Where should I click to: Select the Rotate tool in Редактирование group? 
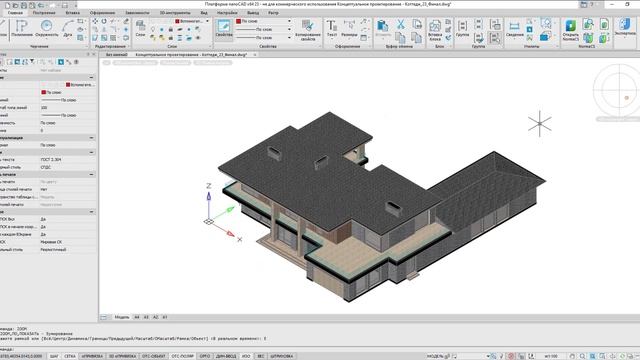(x=104, y=21)
